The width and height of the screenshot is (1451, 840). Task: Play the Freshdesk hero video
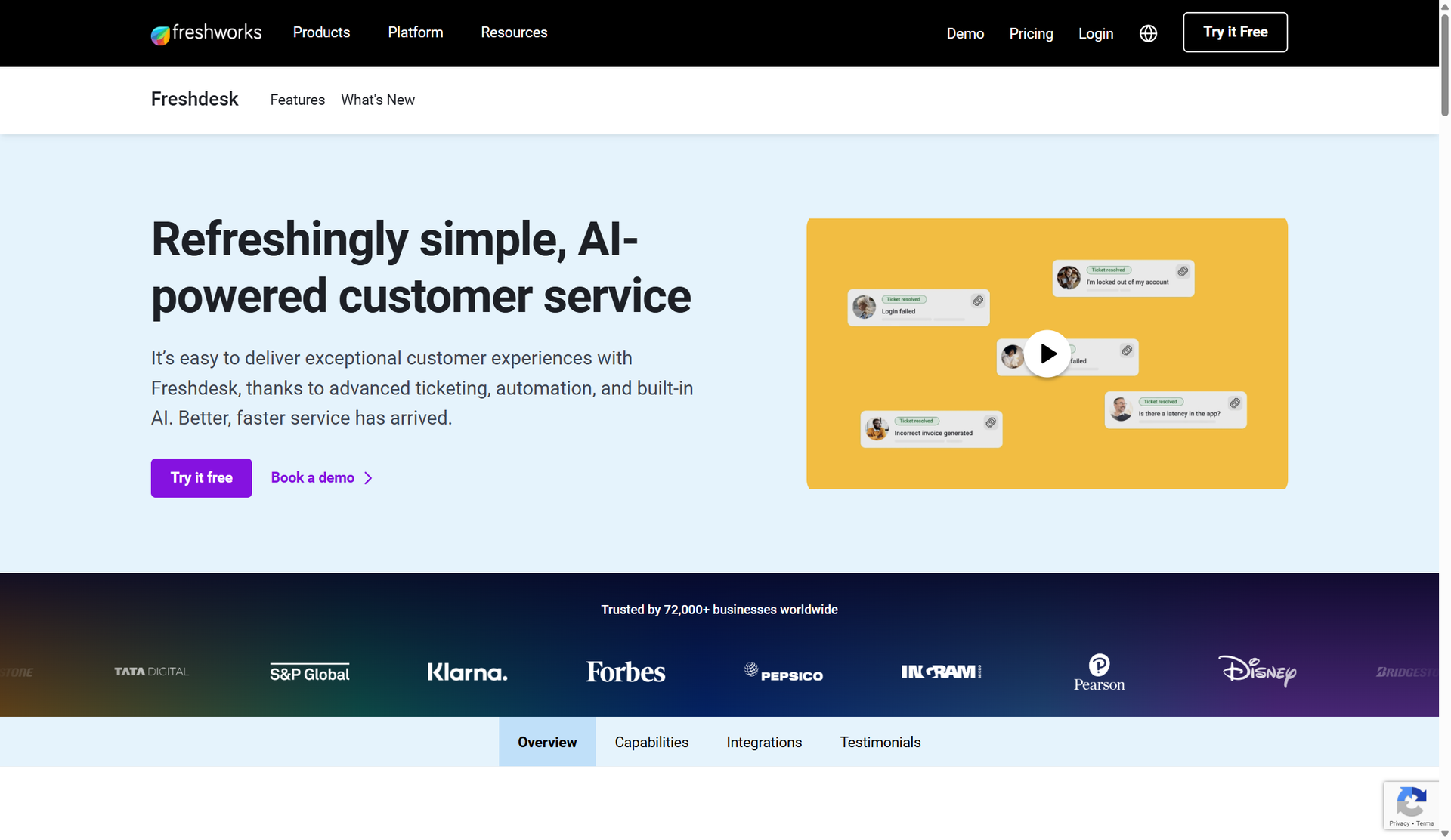pyautogui.click(x=1047, y=354)
